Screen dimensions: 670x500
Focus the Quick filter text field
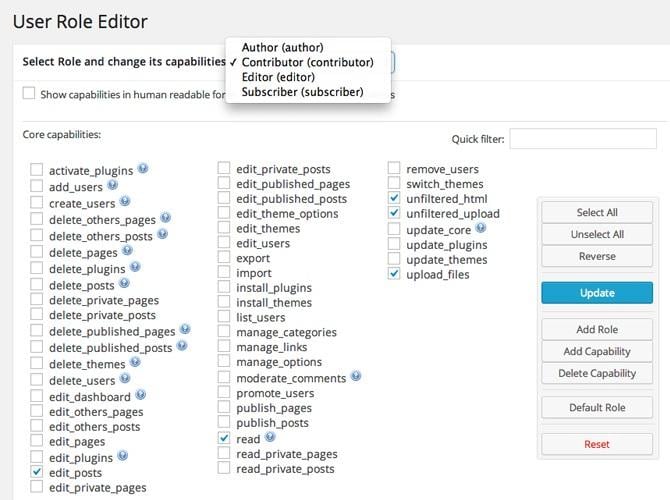568,139
